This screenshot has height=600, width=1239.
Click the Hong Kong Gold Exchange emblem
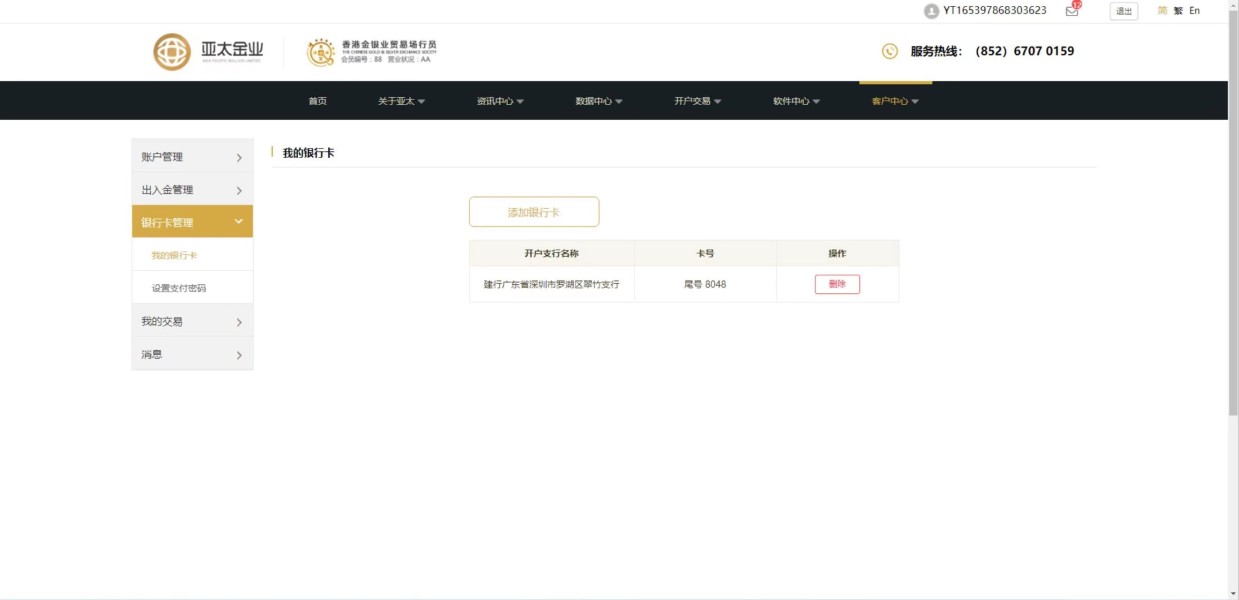(x=320, y=52)
